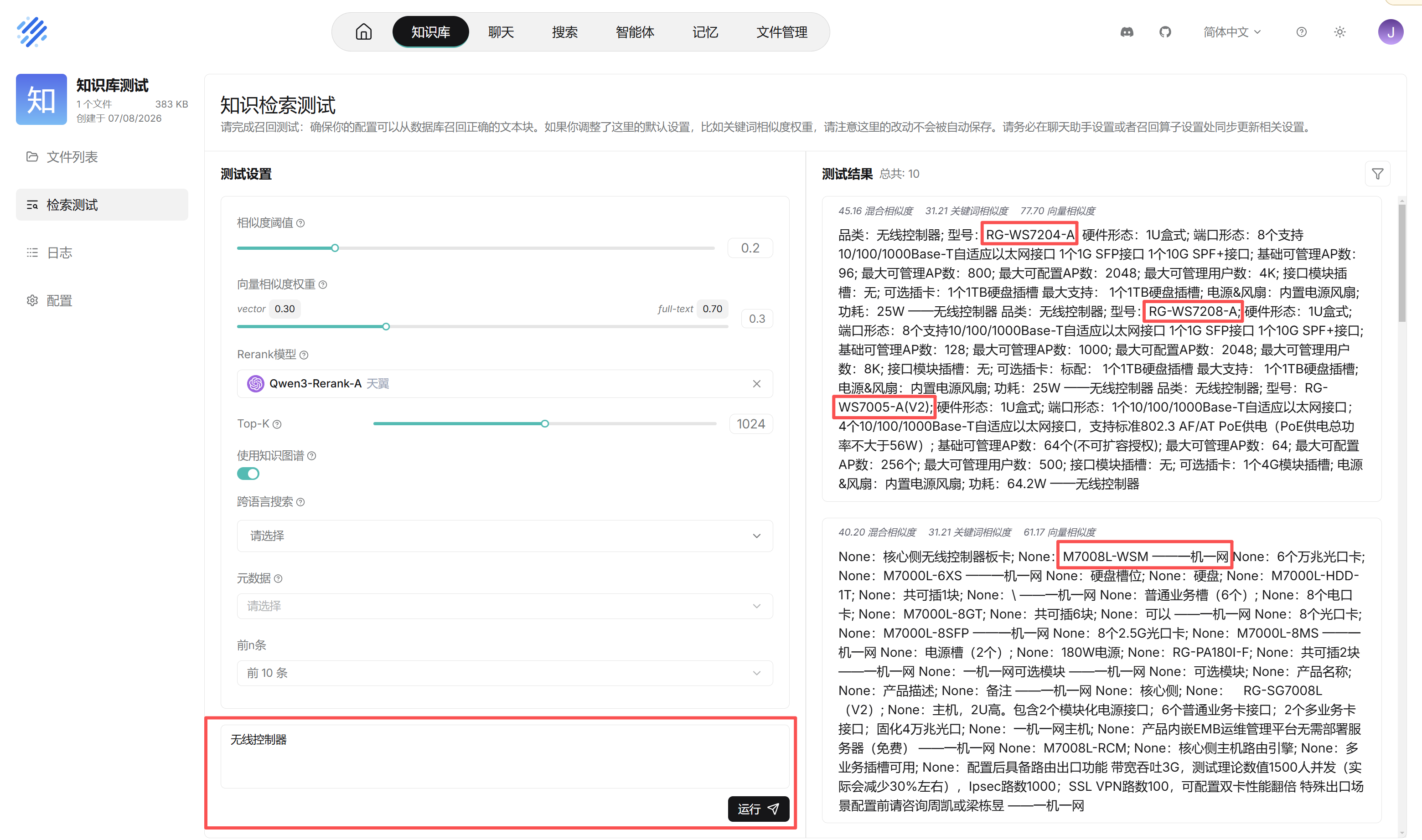
Task: Click the vector weight value field 0.3
Action: pyautogui.click(x=757, y=319)
